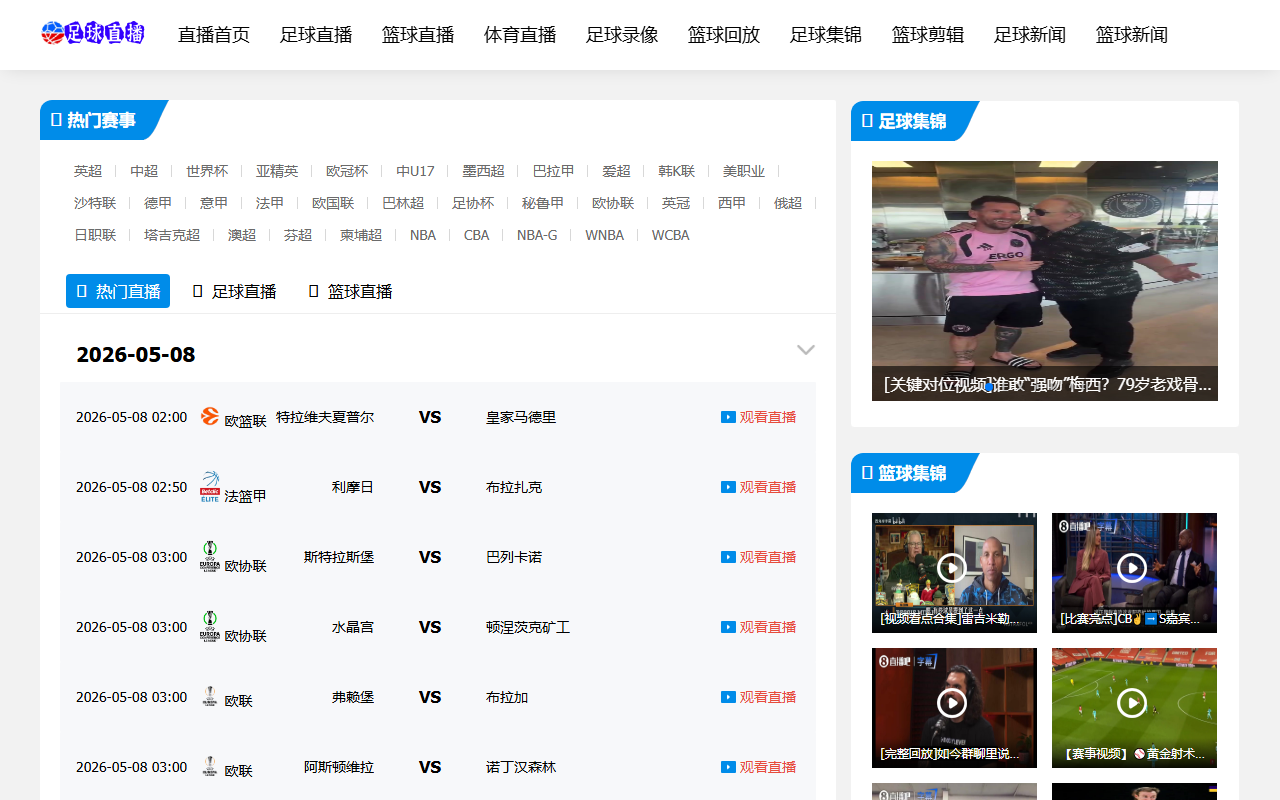Select NBA-G league filter
The width and height of the screenshot is (1280, 800).
(537, 235)
